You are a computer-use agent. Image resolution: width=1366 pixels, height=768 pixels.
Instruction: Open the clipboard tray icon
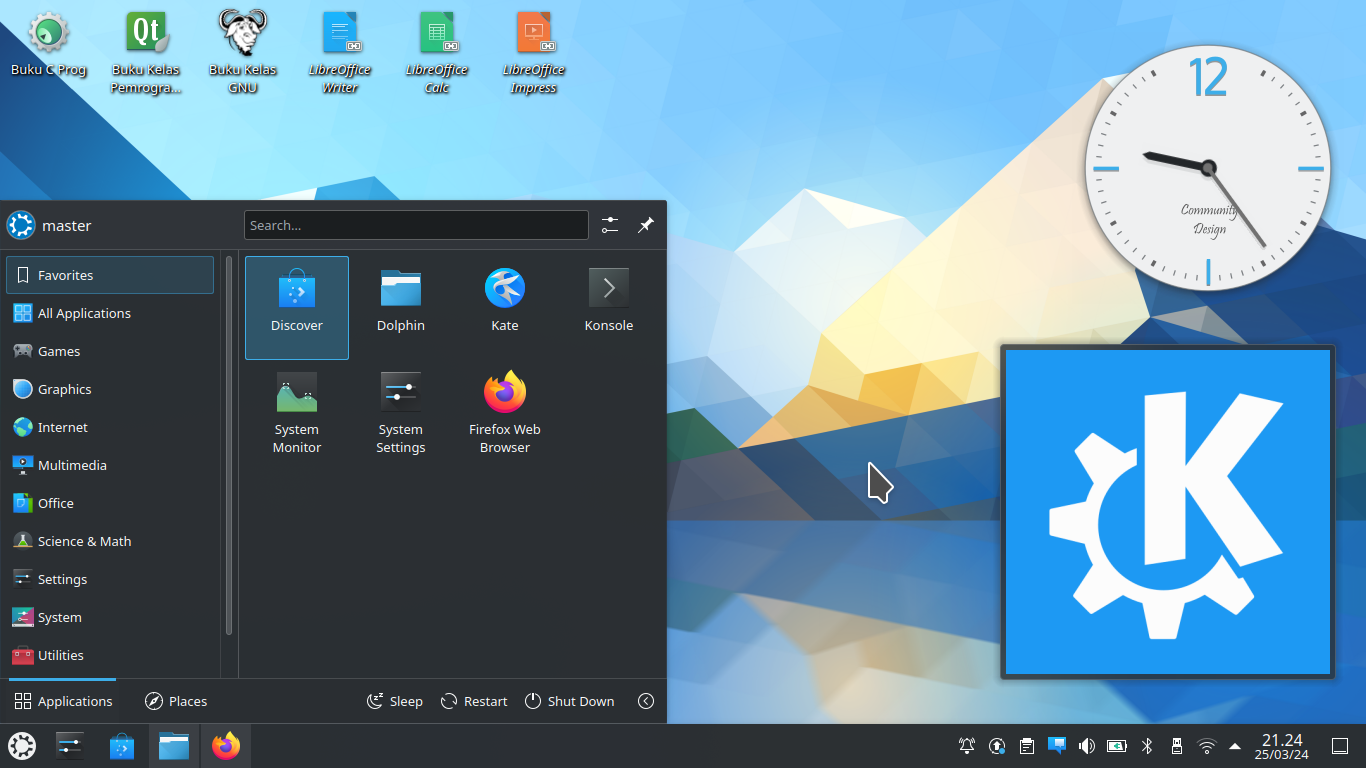(1027, 746)
